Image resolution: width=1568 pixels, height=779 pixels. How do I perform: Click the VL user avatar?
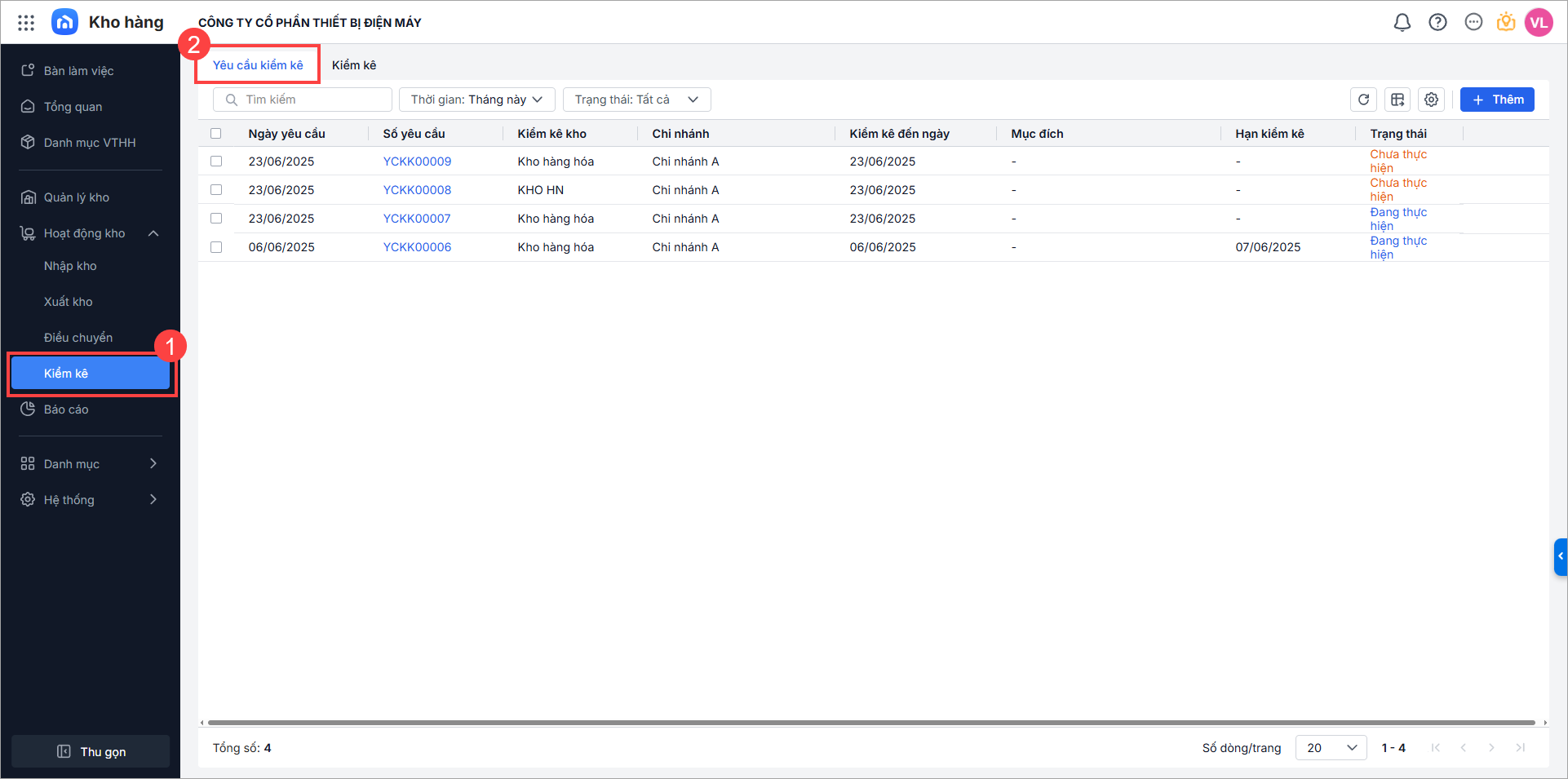pos(1539,23)
